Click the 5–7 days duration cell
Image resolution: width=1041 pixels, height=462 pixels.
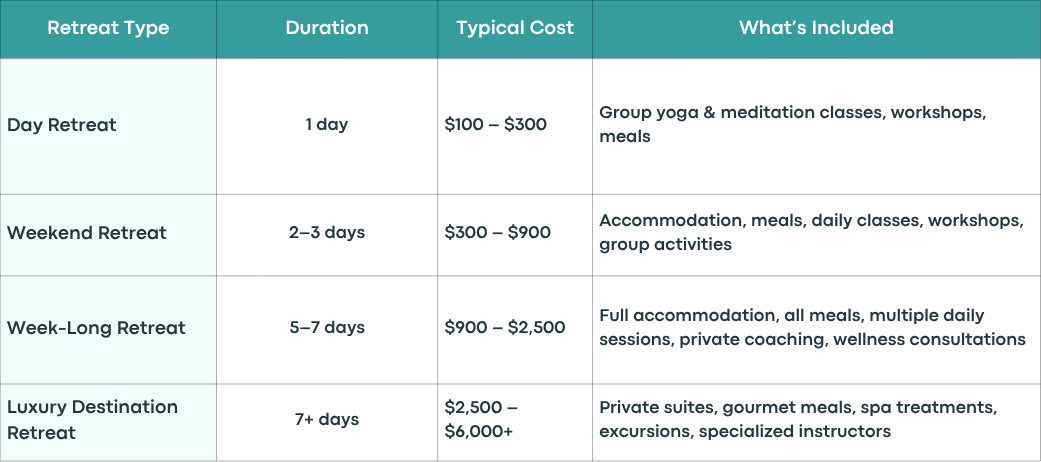[x=327, y=328]
